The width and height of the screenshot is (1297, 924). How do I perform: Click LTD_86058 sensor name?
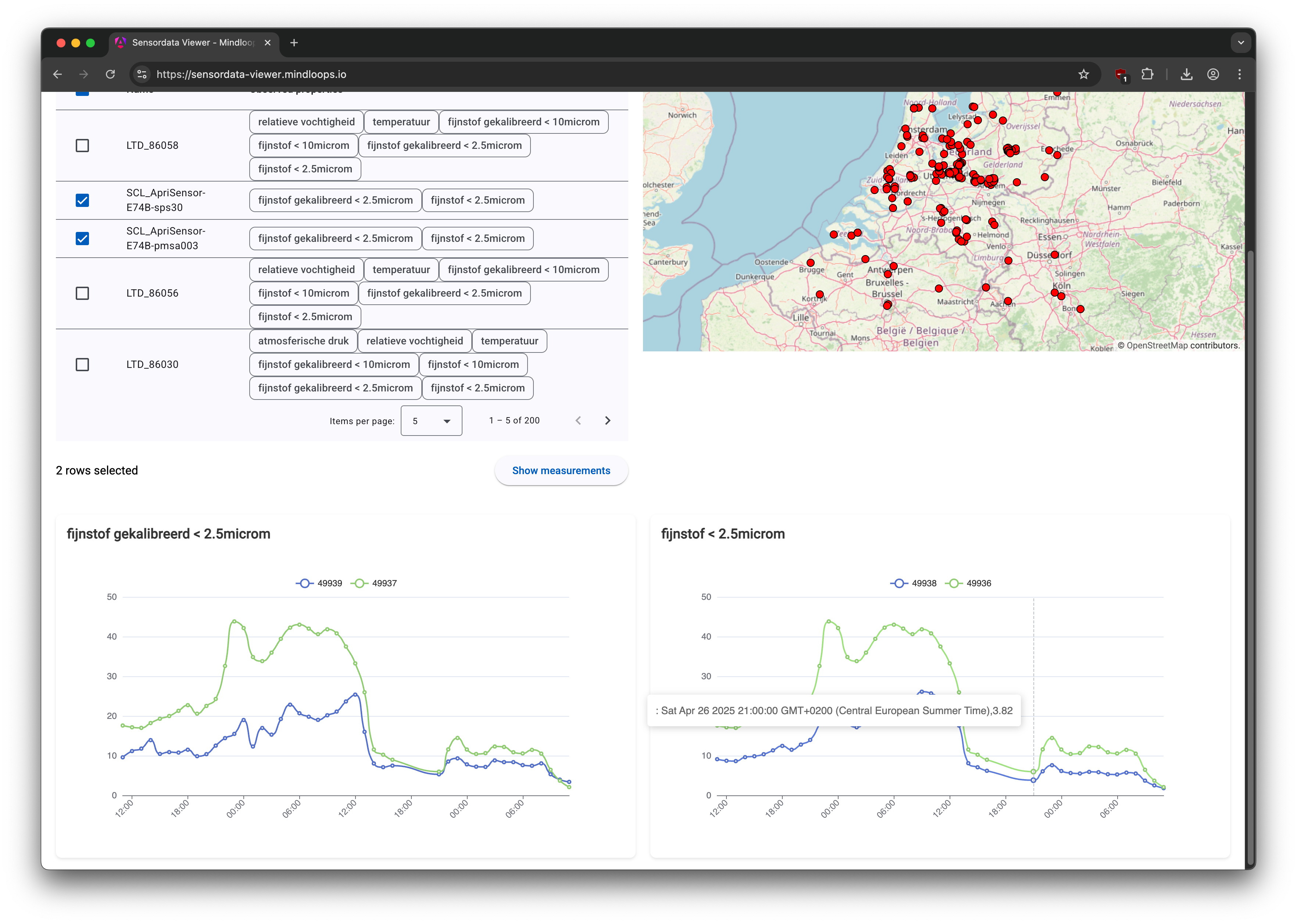152,146
